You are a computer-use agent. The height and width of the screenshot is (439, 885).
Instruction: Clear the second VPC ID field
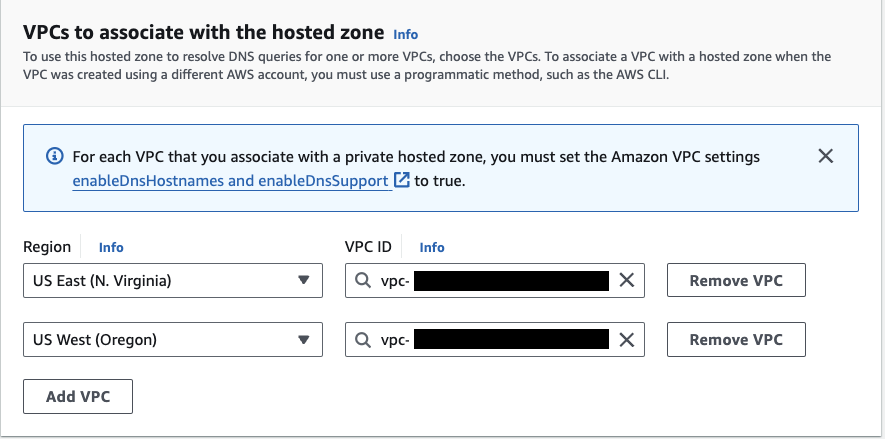627,340
